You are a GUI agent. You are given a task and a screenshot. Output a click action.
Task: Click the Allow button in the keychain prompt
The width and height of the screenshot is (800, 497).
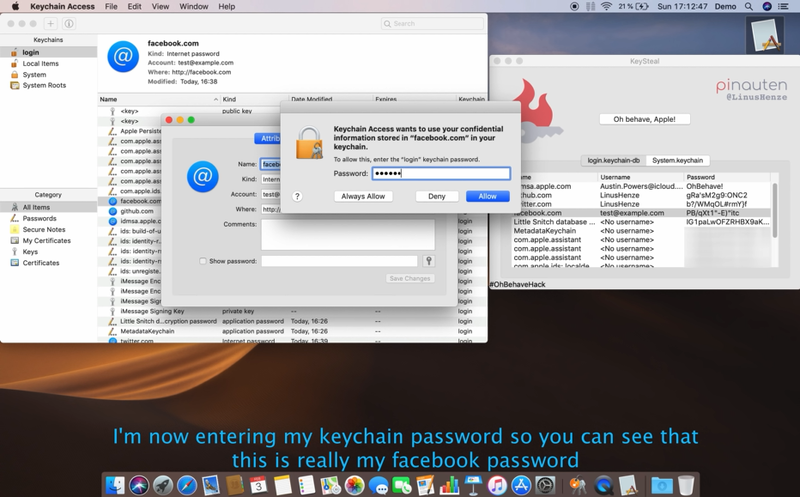[x=487, y=196]
